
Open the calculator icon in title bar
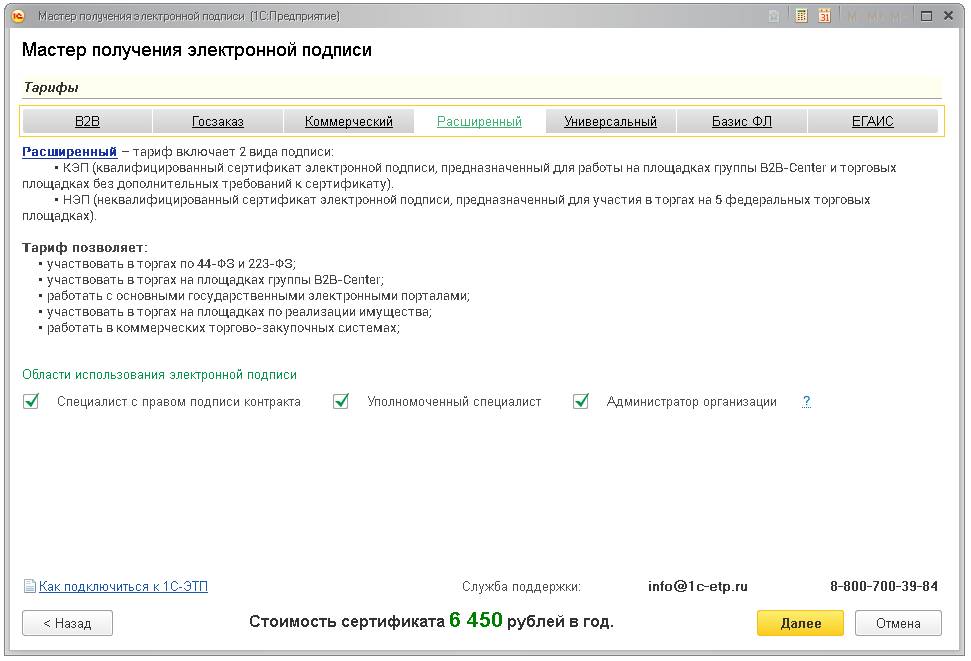pyautogui.click(x=801, y=16)
